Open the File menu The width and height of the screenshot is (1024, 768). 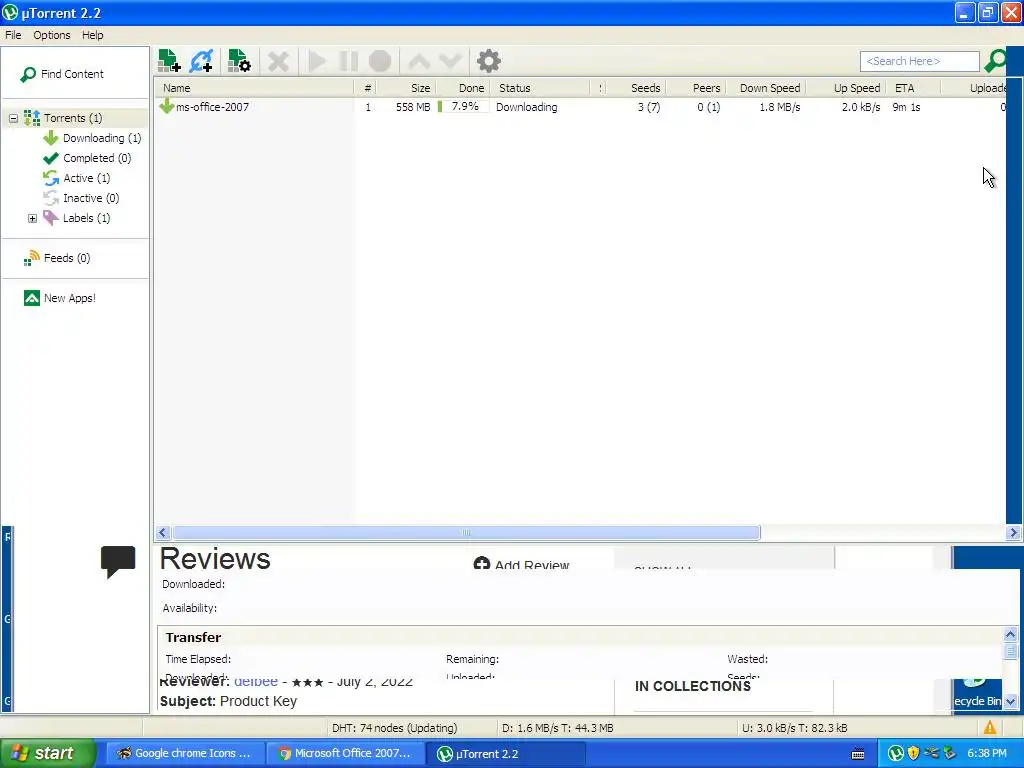tap(13, 35)
